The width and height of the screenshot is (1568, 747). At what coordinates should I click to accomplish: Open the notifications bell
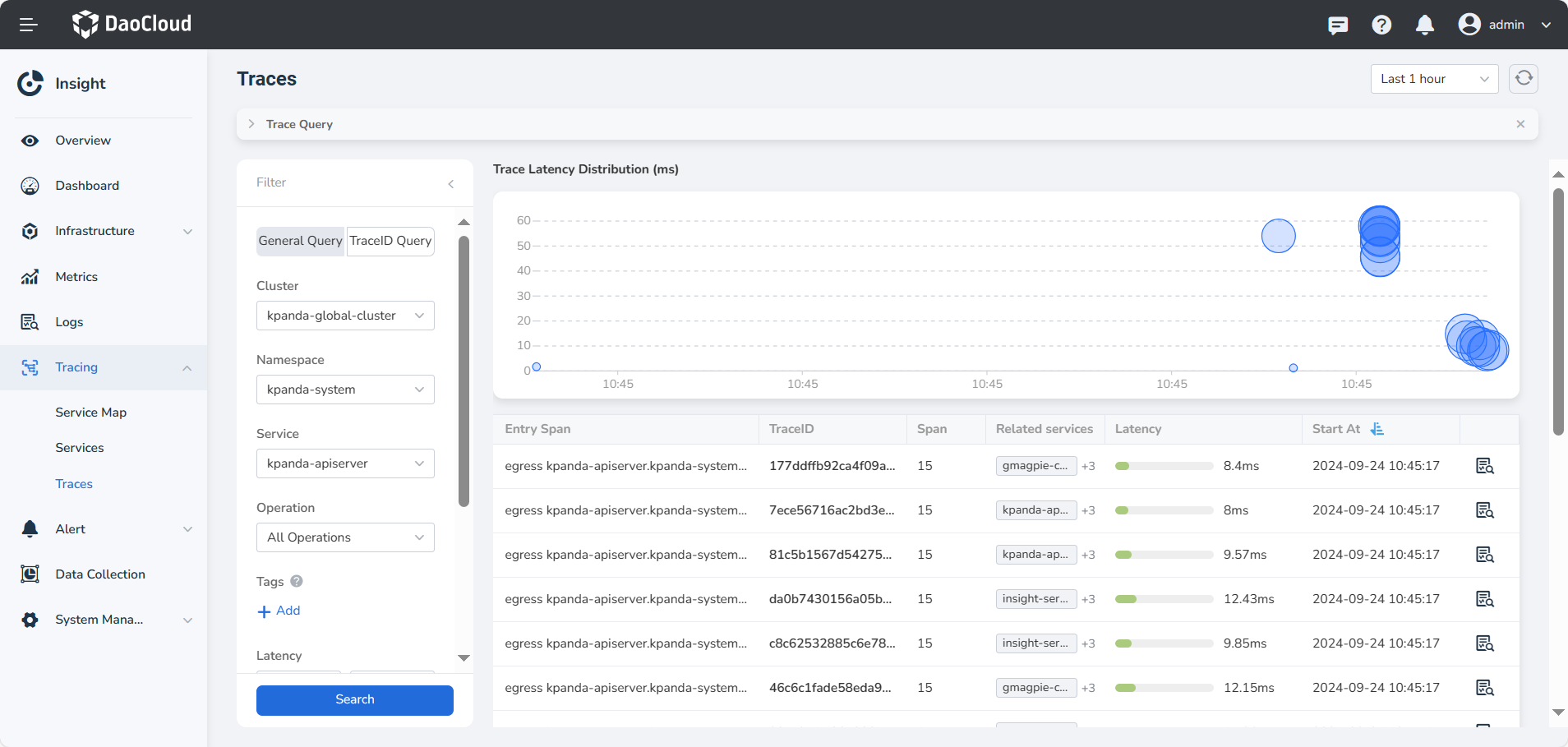1425,25
